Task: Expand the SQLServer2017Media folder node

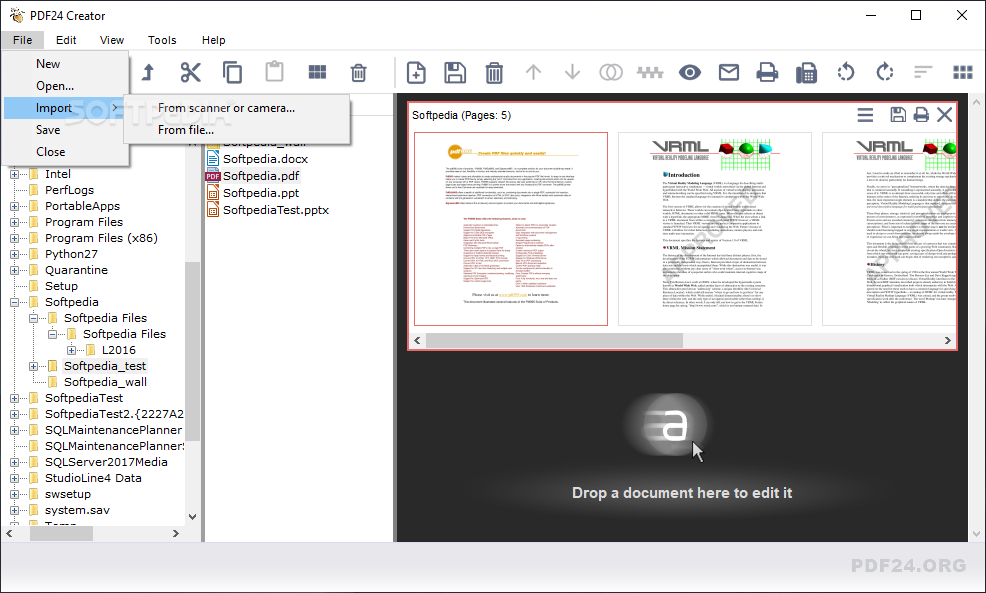Action: coord(14,462)
